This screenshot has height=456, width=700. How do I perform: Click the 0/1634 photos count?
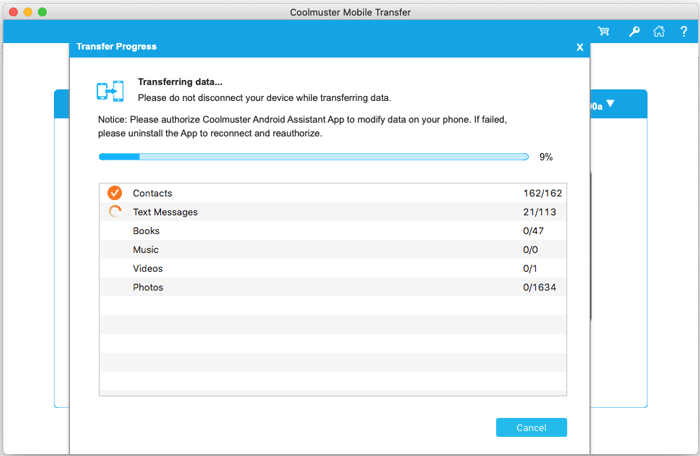coord(539,287)
